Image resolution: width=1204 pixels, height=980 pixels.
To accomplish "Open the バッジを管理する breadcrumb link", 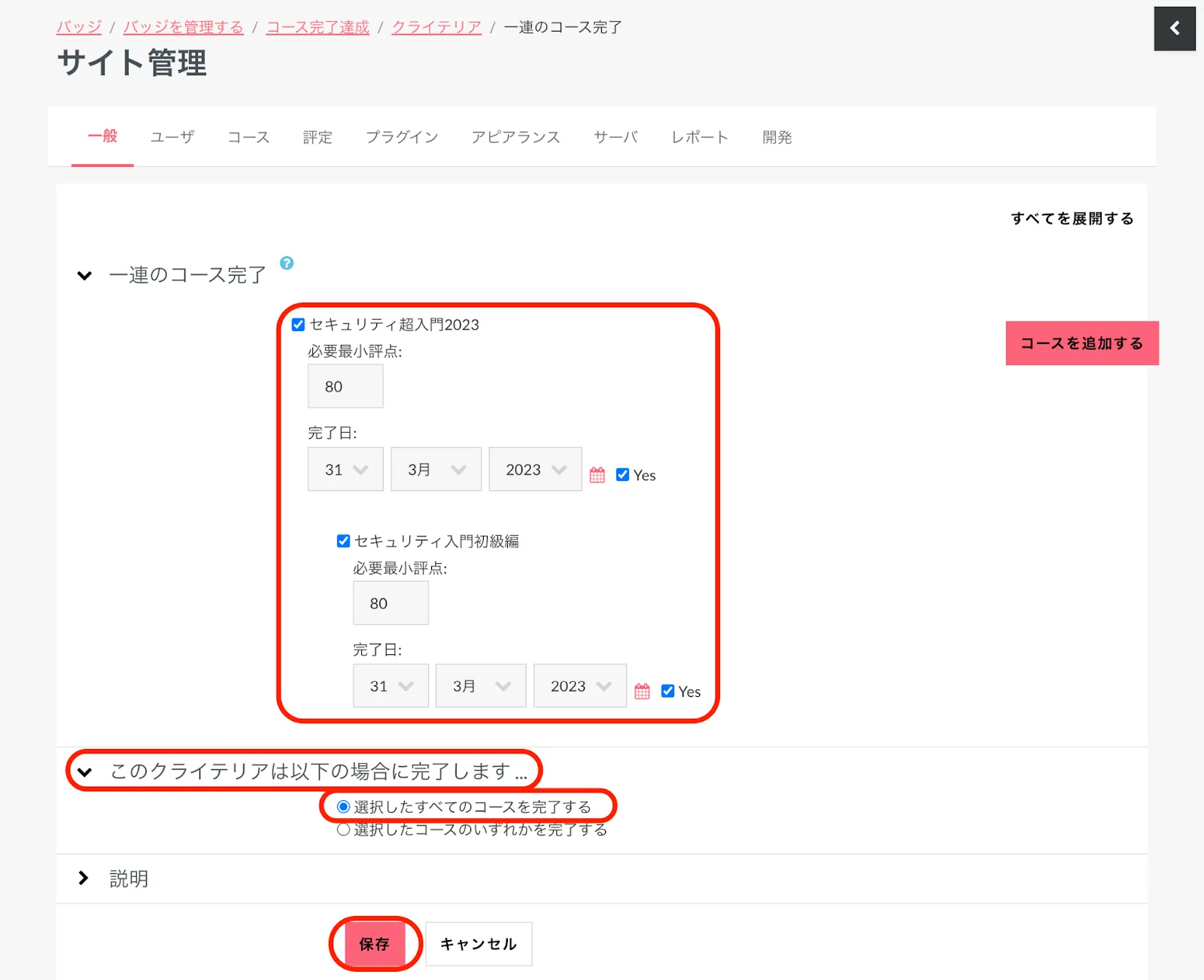I will tap(184, 27).
